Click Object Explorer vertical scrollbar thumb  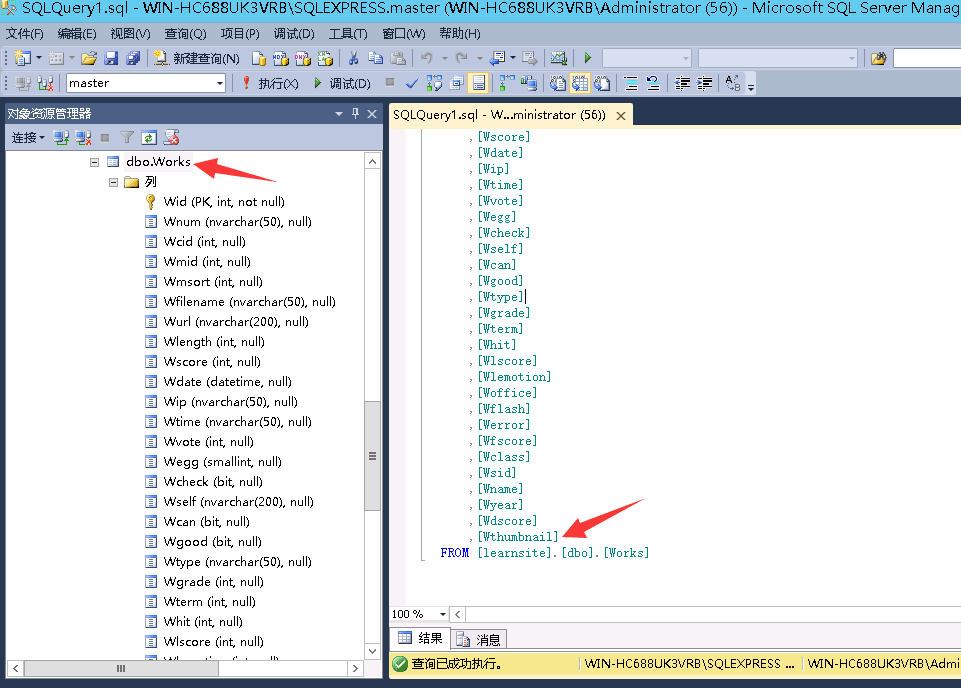coord(372,456)
